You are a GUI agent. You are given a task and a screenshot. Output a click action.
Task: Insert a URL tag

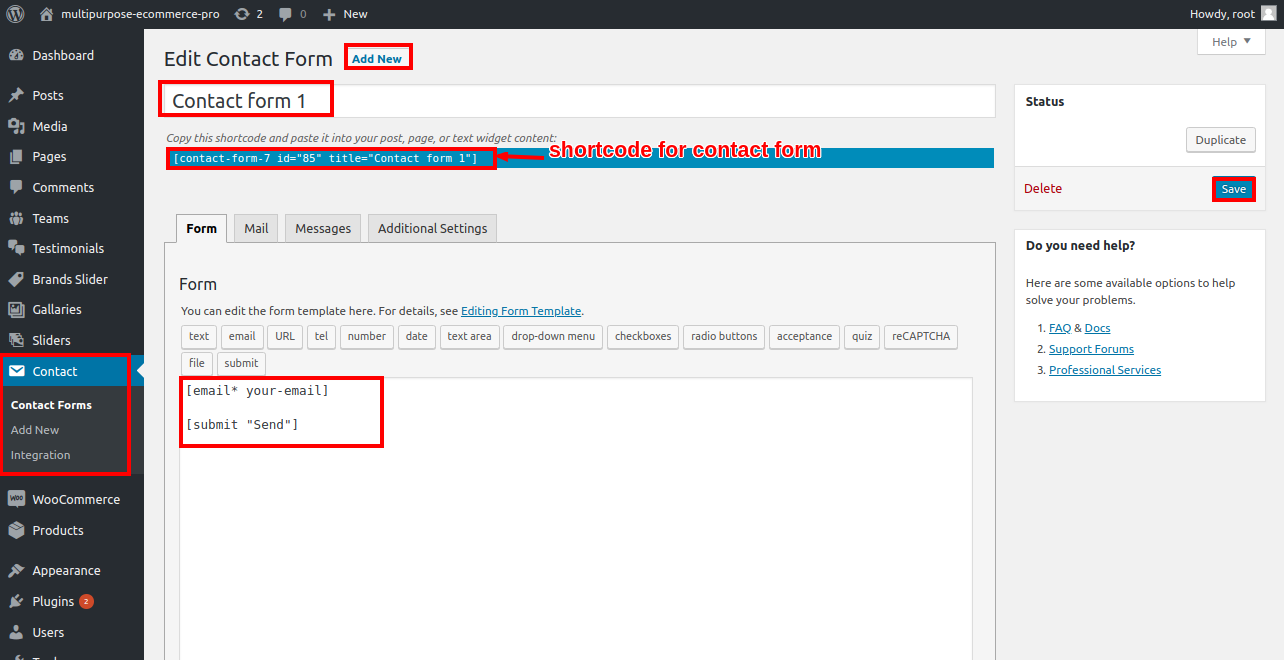285,336
